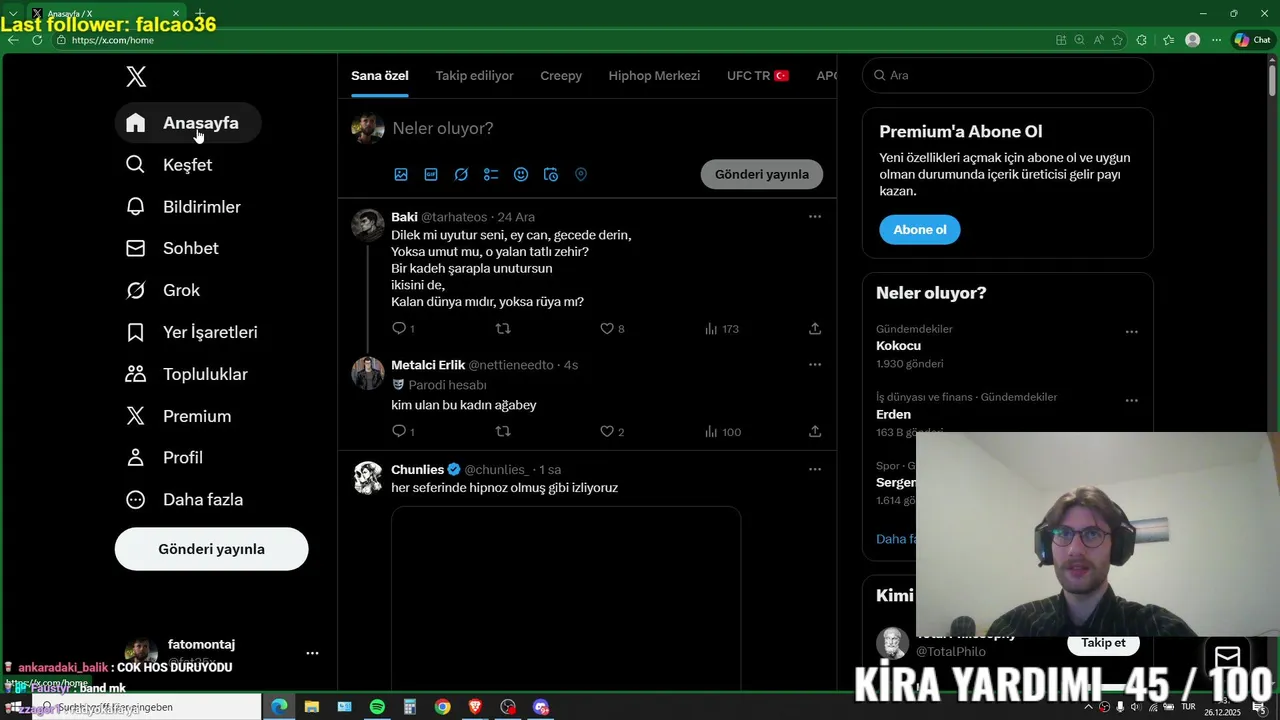Open Spotify from the taskbar
Screen dimensions: 1280x720
(377, 707)
